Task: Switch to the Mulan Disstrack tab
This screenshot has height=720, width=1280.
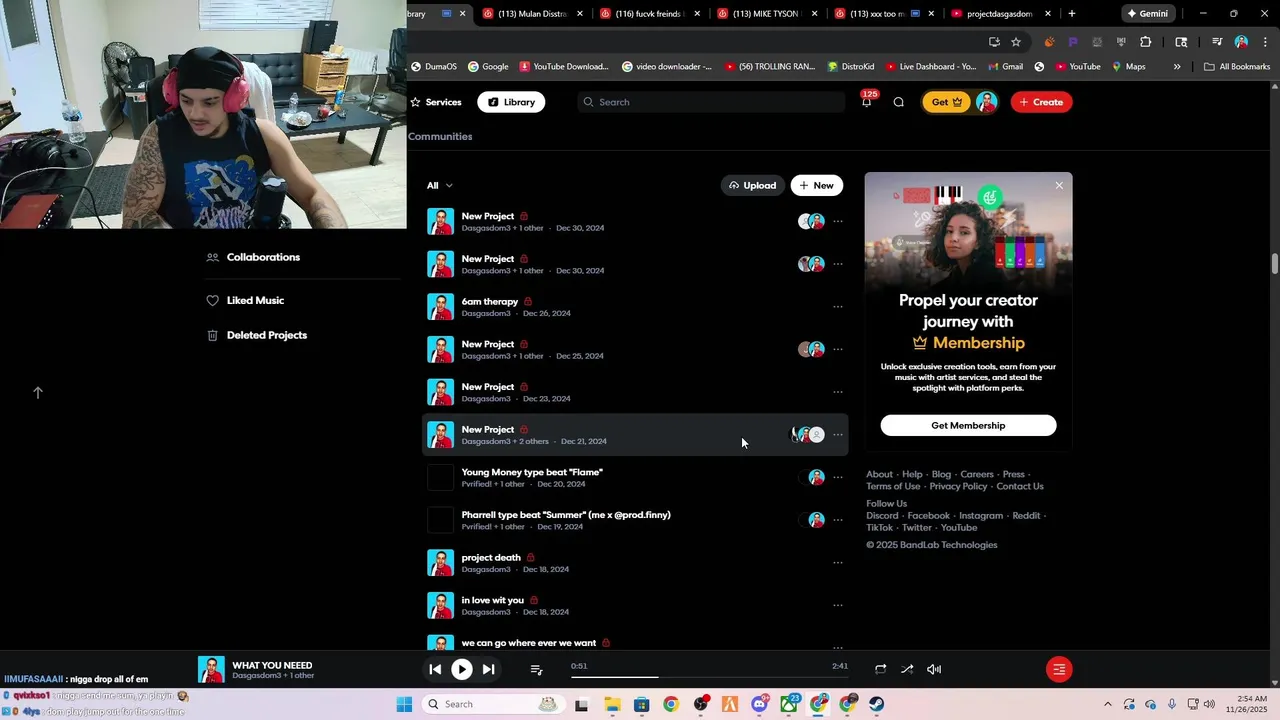Action: 533,14
